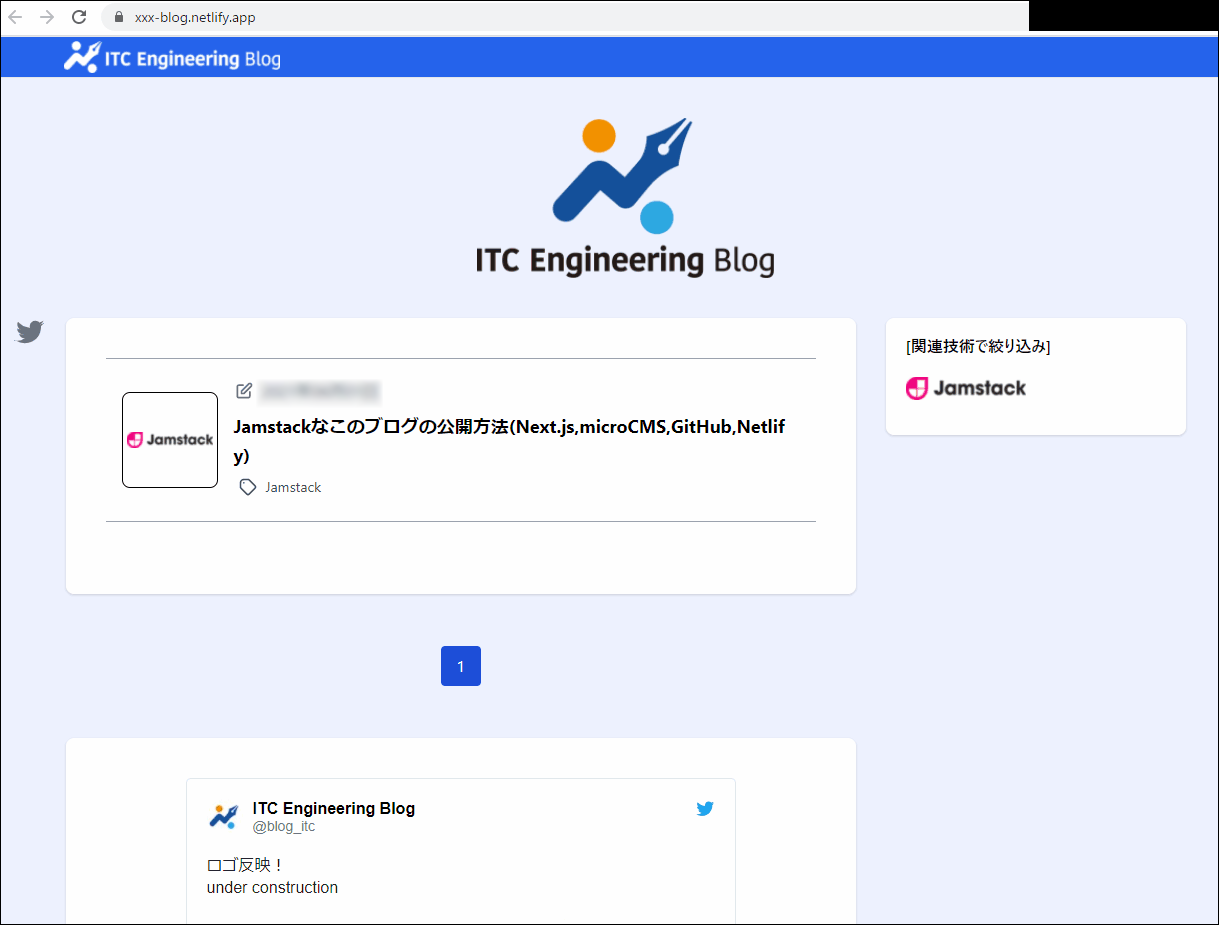Viewport: 1219px width, 925px height.
Task: Filter by Jamstack logo in sidebar
Action: pyautogui.click(x=966, y=388)
